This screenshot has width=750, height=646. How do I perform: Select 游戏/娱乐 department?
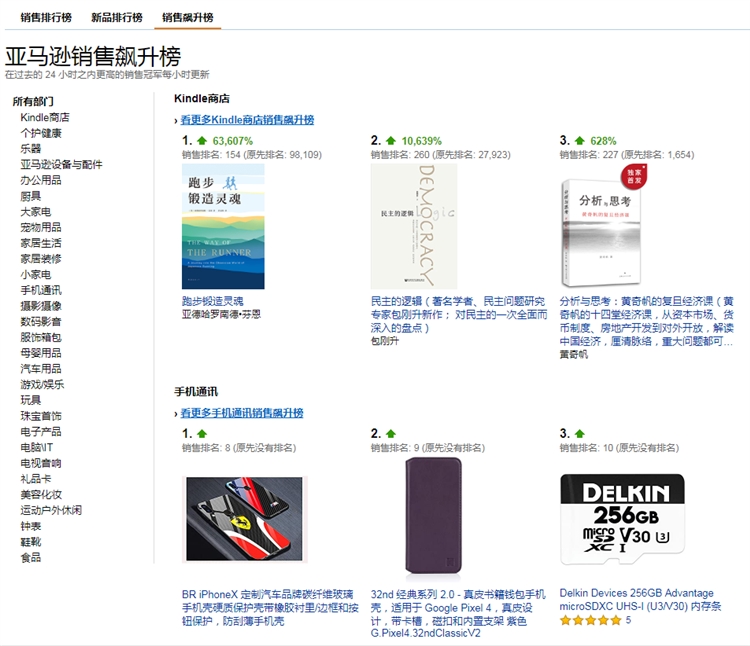point(42,384)
